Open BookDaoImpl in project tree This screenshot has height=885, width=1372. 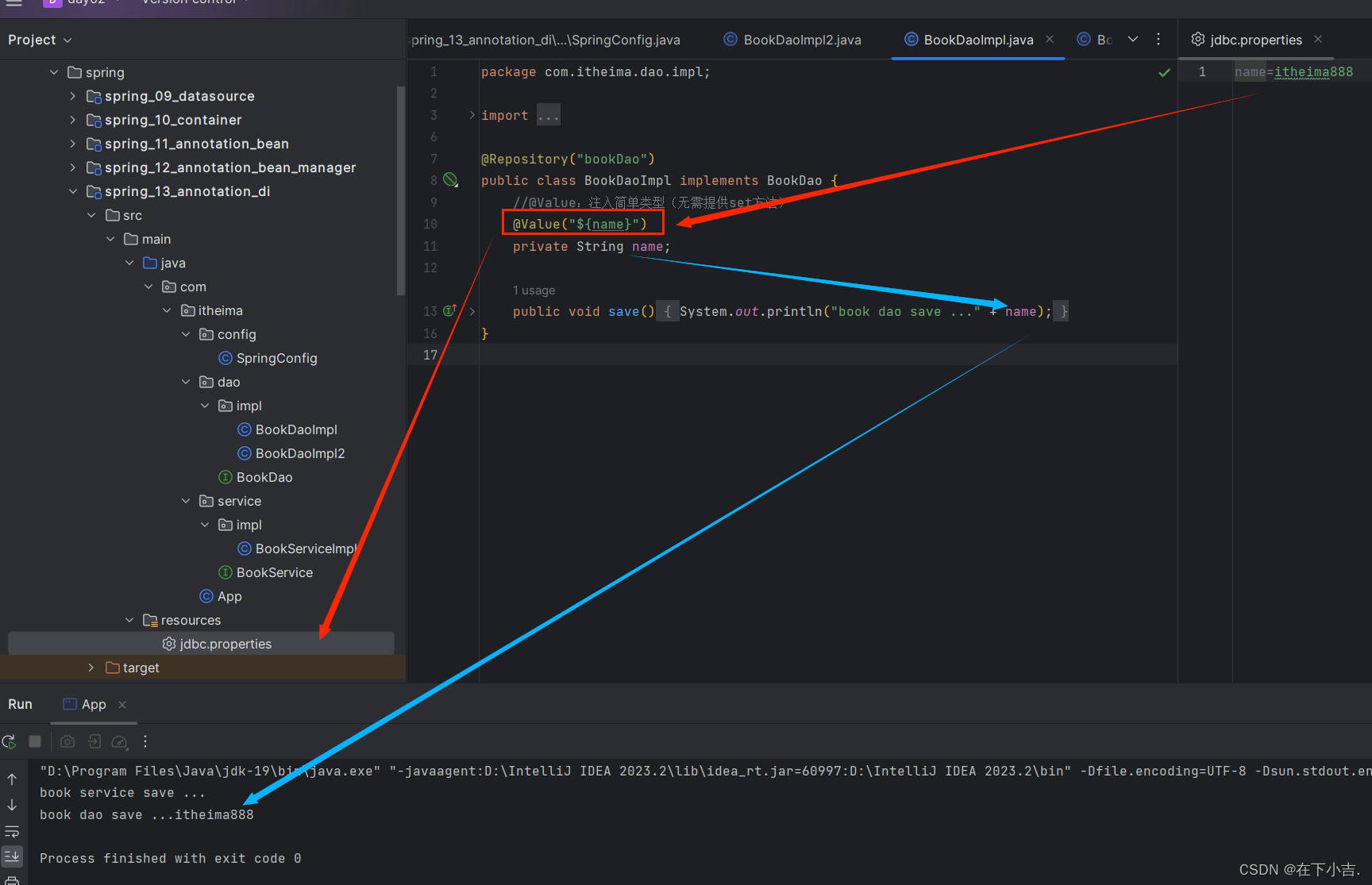(287, 429)
